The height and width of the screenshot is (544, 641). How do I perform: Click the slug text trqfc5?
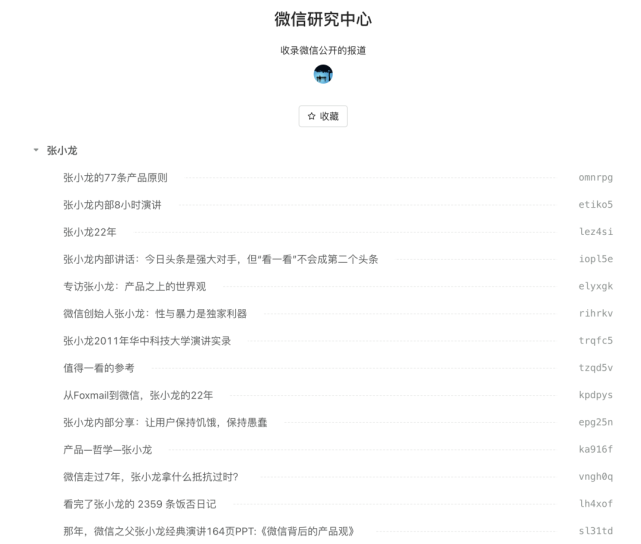tap(596, 341)
